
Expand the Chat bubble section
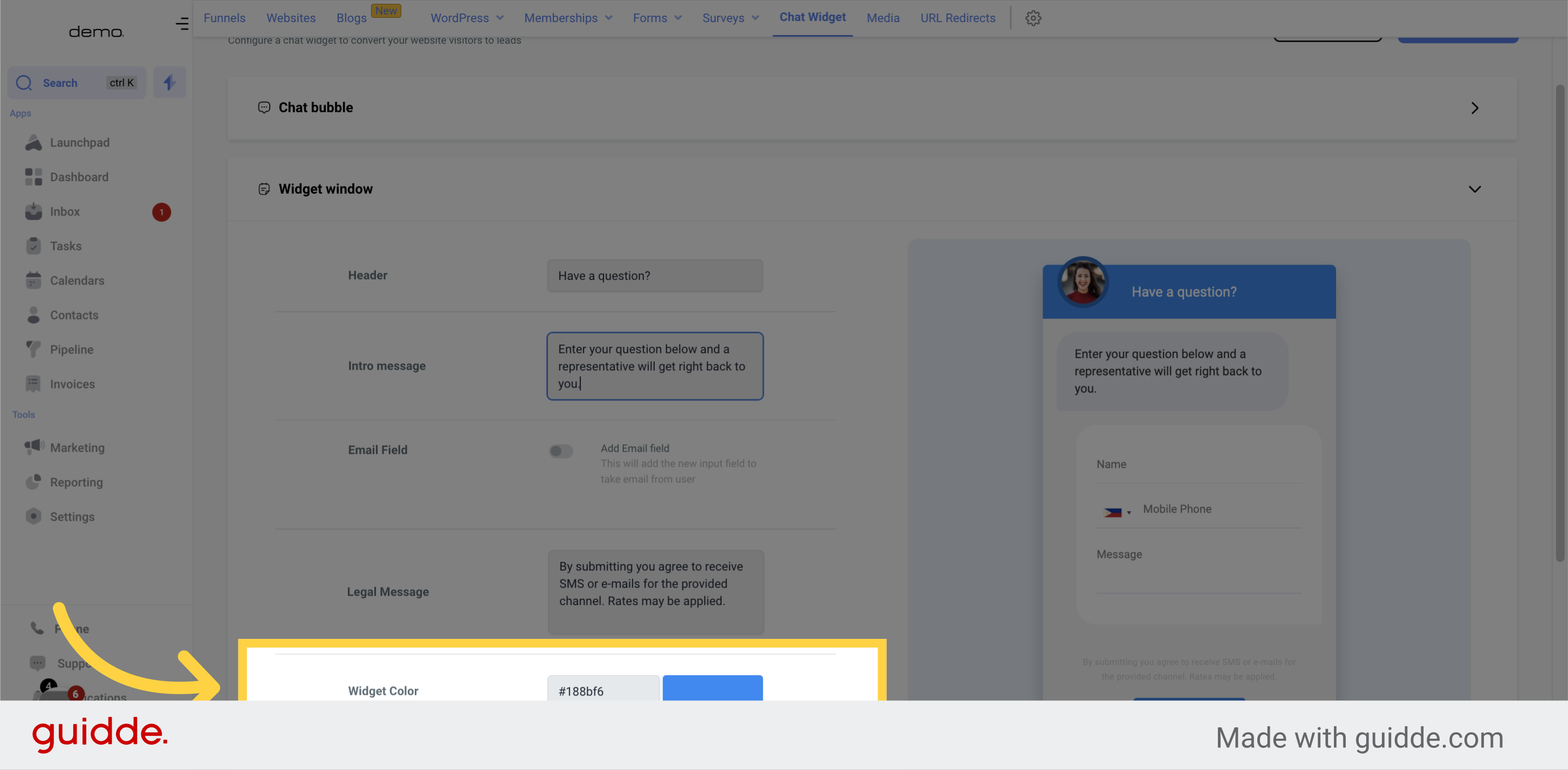(x=1474, y=108)
